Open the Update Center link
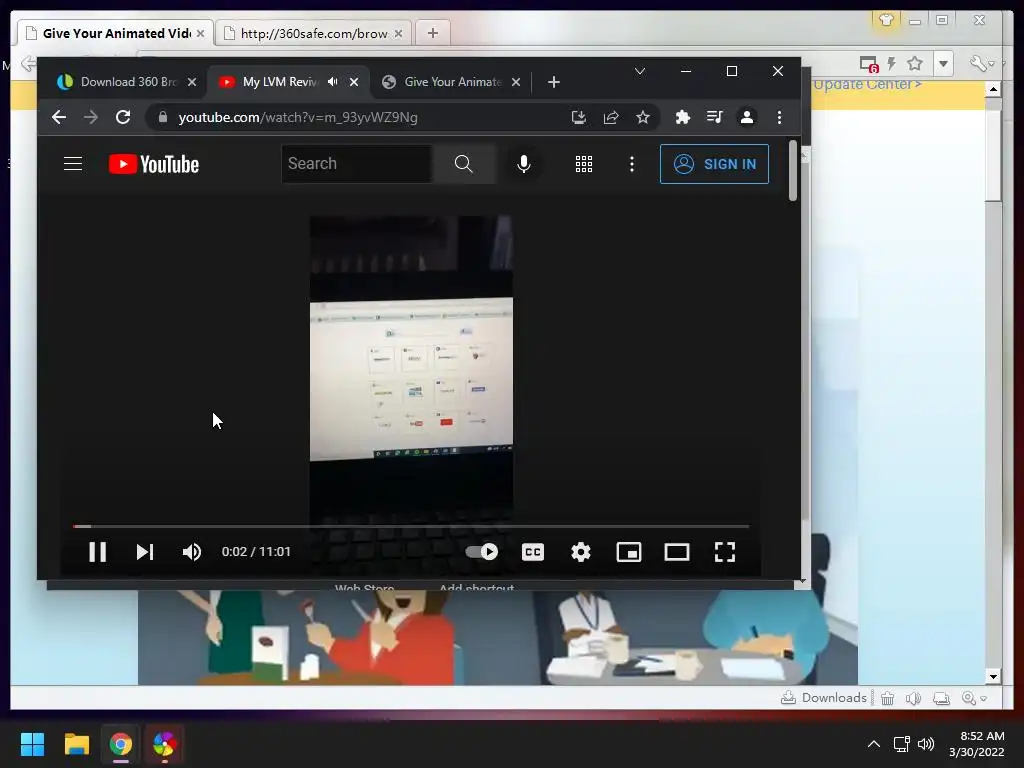Image resolution: width=1024 pixels, height=768 pixels. coord(867,85)
